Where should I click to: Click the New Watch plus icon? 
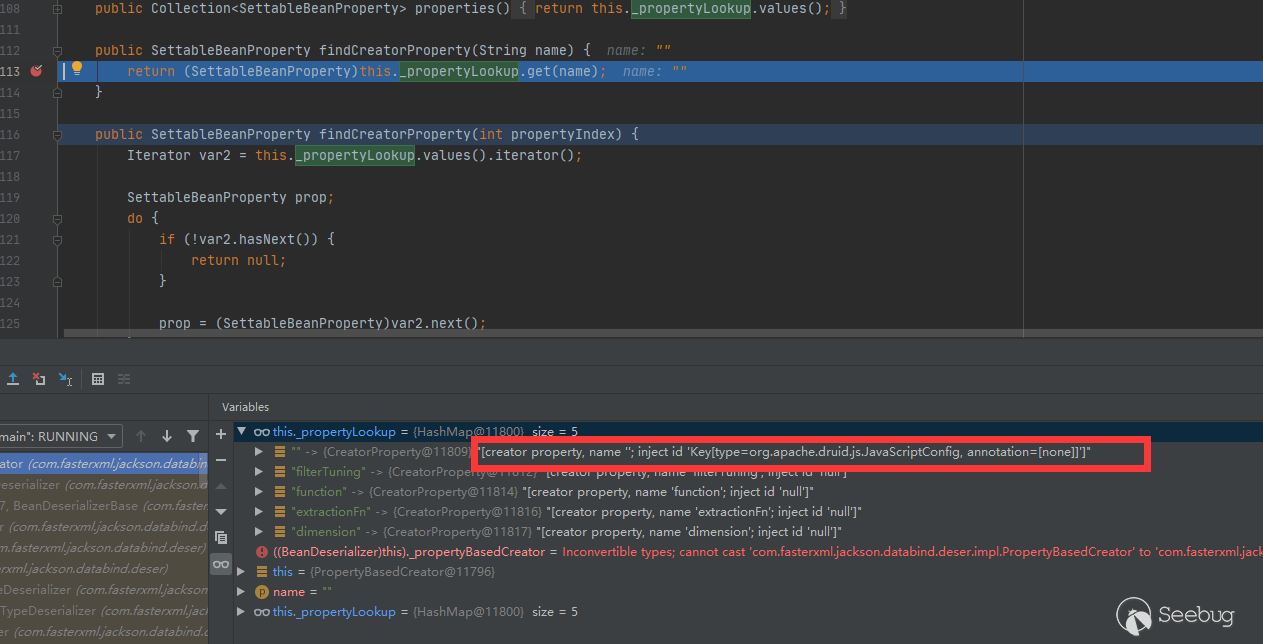[221, 434]
